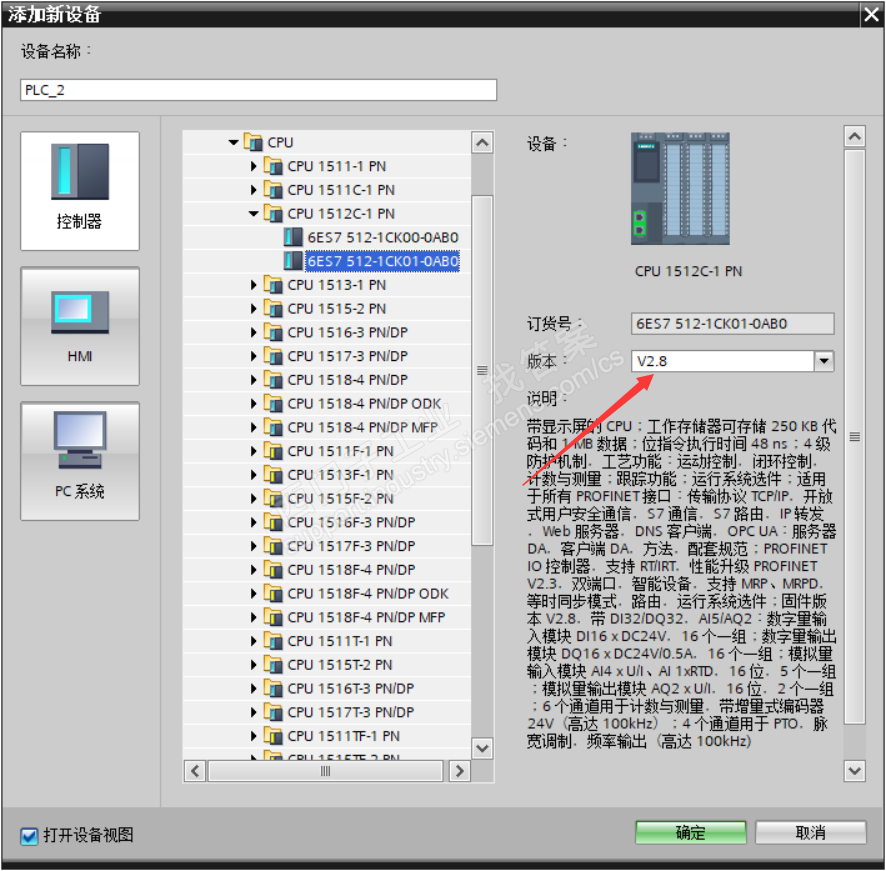
Task: Toggle the 打开设备视图 checkbox
Action: [x=29, y=836]
